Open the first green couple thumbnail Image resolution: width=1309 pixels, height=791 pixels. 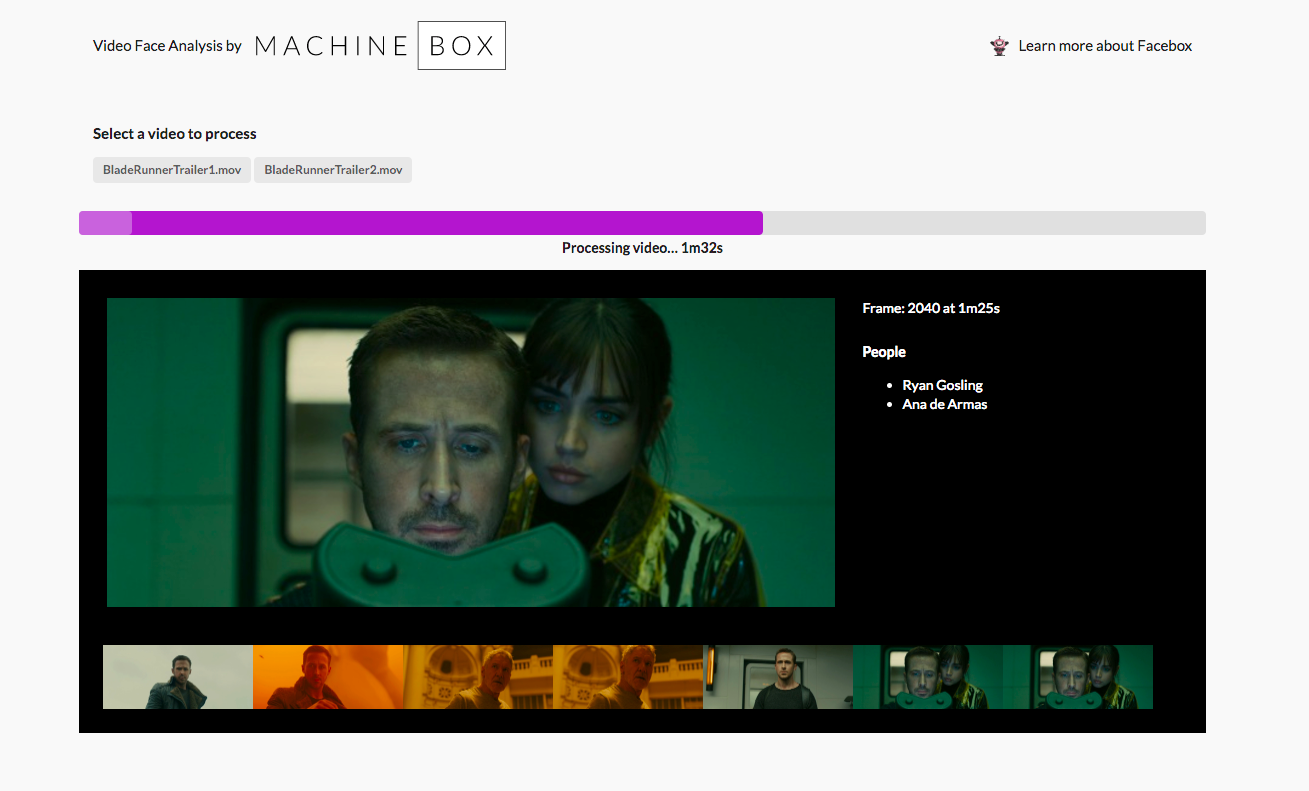[928, 677]
